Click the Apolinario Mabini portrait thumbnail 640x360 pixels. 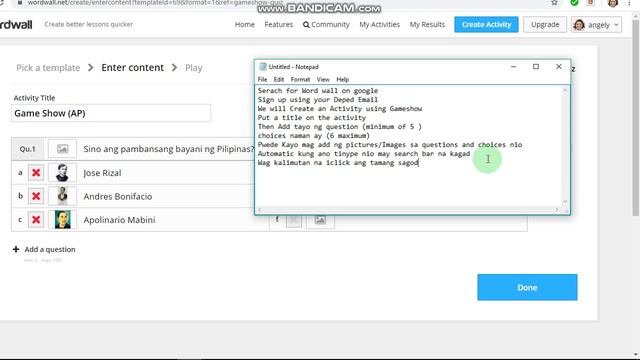(x=62, y=220)
